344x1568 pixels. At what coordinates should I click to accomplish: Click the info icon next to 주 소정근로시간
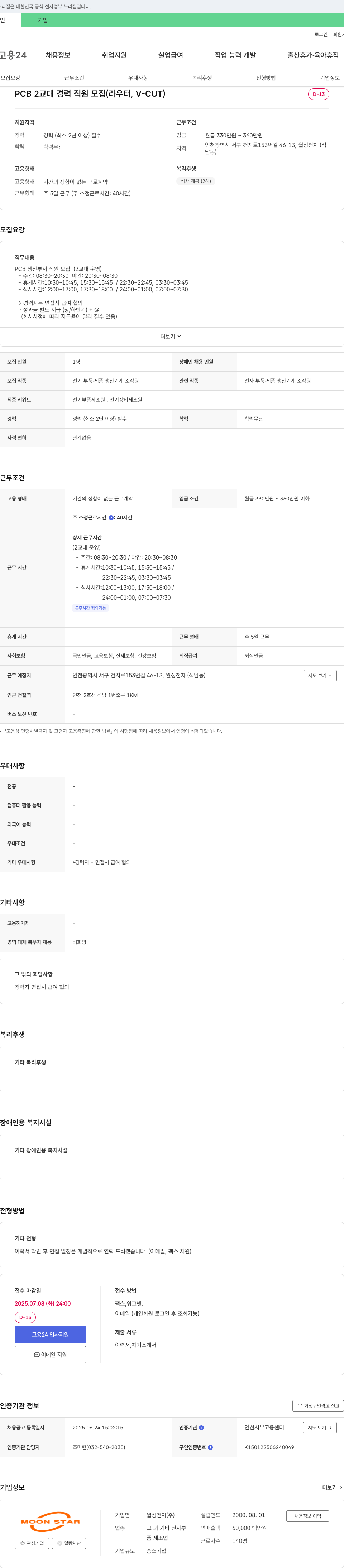click(111, 517)
